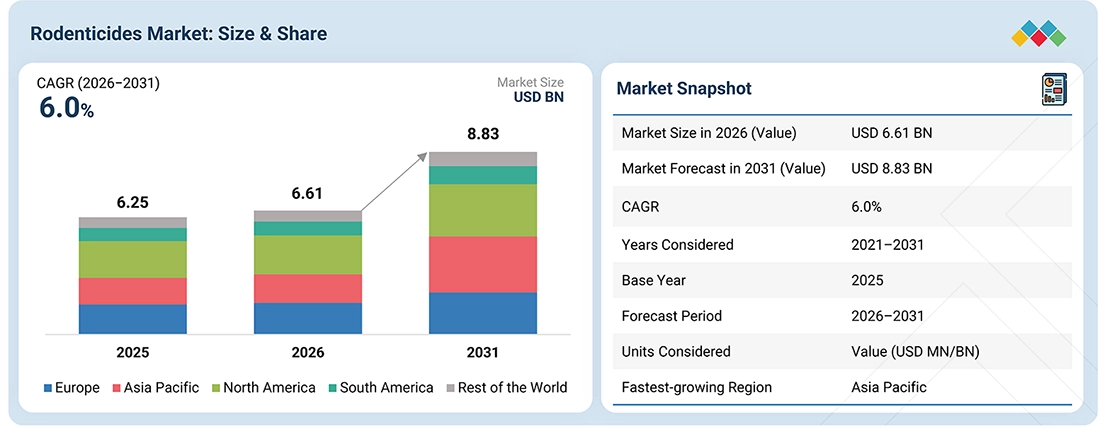Click the Asia Pacific red legend swatch
Viewport: 1100px width, 429px height.
117,388
